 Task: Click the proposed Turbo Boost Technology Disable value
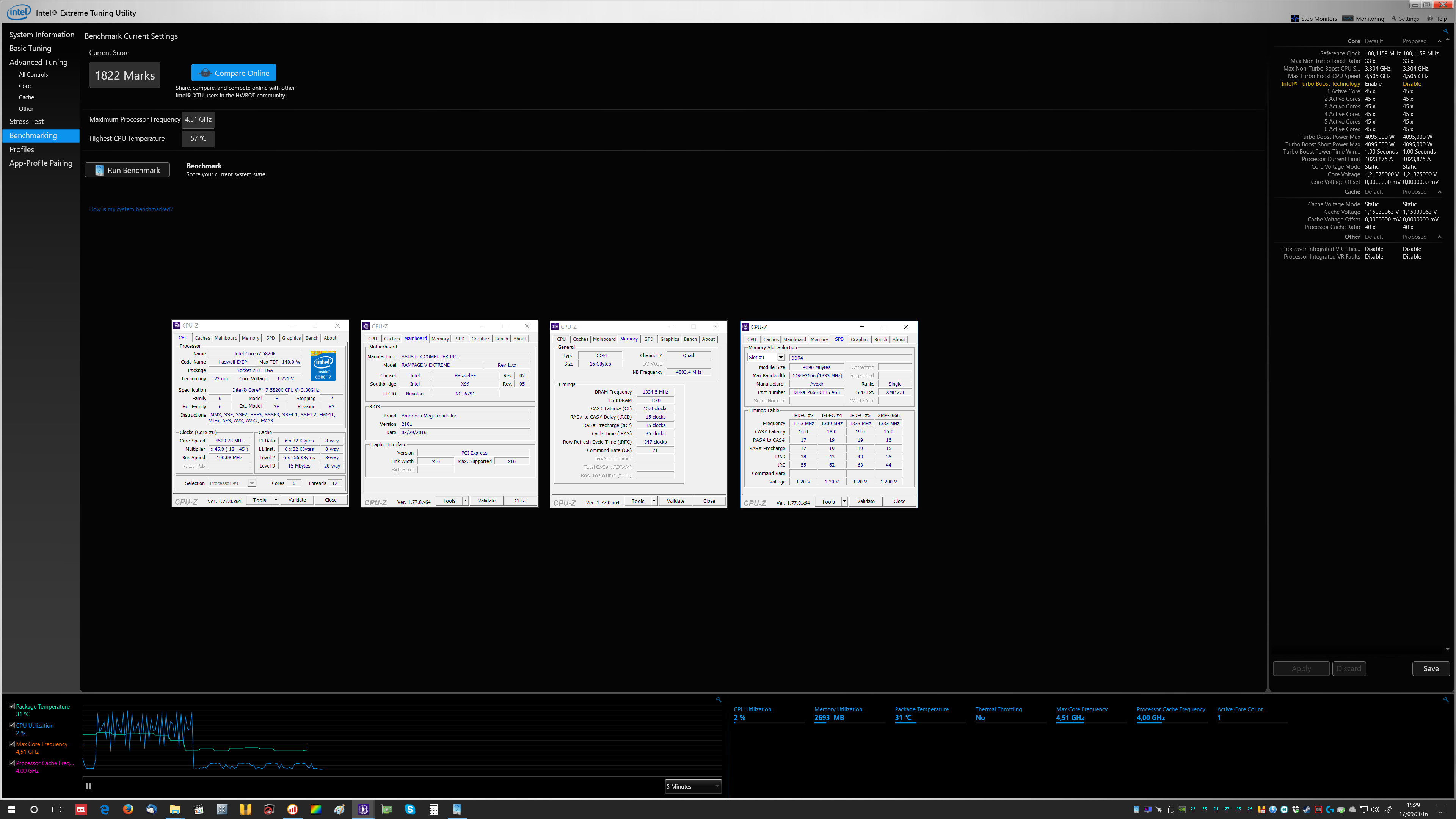[x=1411, y=84]
